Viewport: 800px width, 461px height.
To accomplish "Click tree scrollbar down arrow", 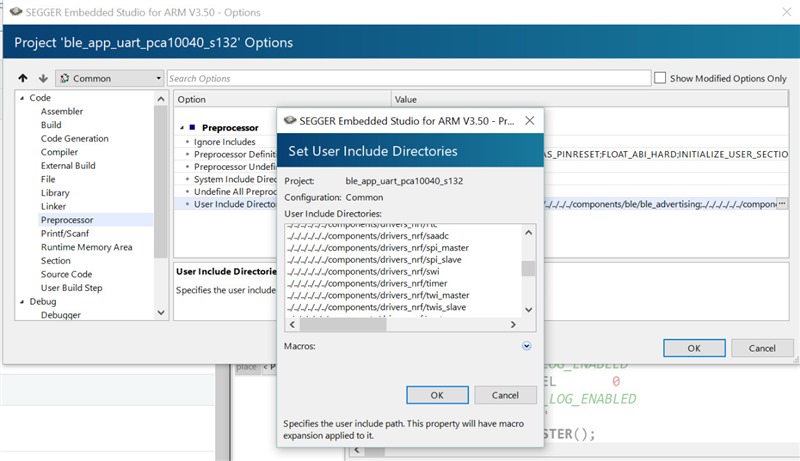I will [161, 313].
